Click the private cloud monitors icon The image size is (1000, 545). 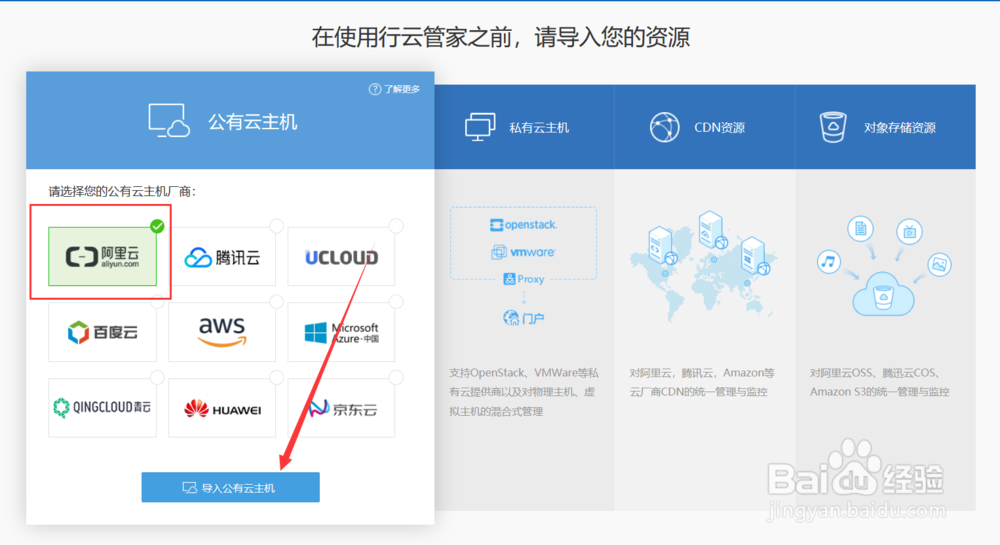pyautogui.click(x=480, y=127)
